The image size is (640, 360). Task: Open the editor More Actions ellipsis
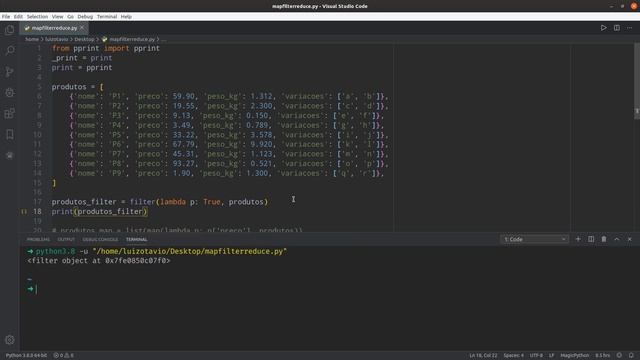point(630,28)
